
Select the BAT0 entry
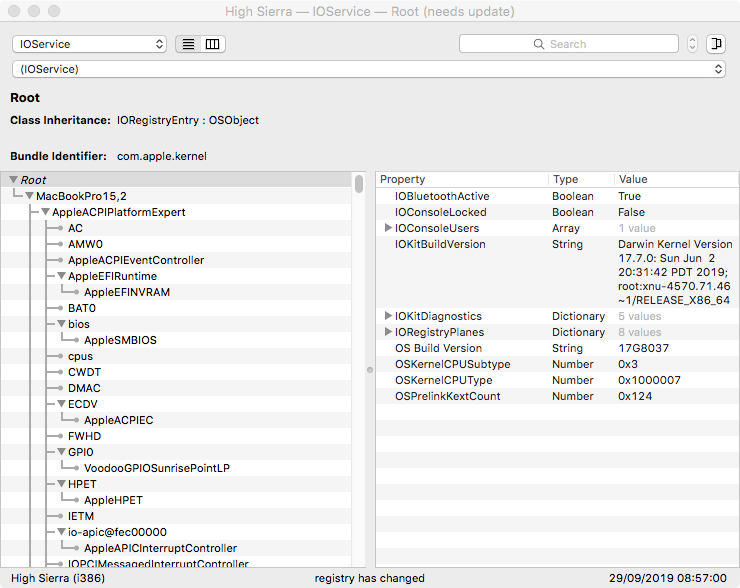pyautogui.click(x=82, y=308)
